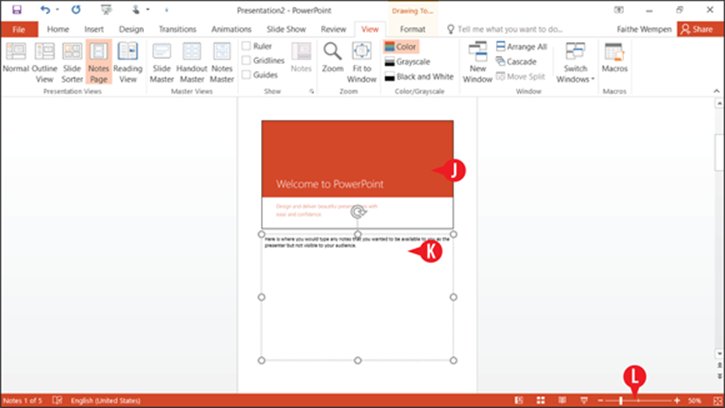Click the vertical scrollbar down arrow
This screenshot has width=725, height=408.
(x=719, y=354)
